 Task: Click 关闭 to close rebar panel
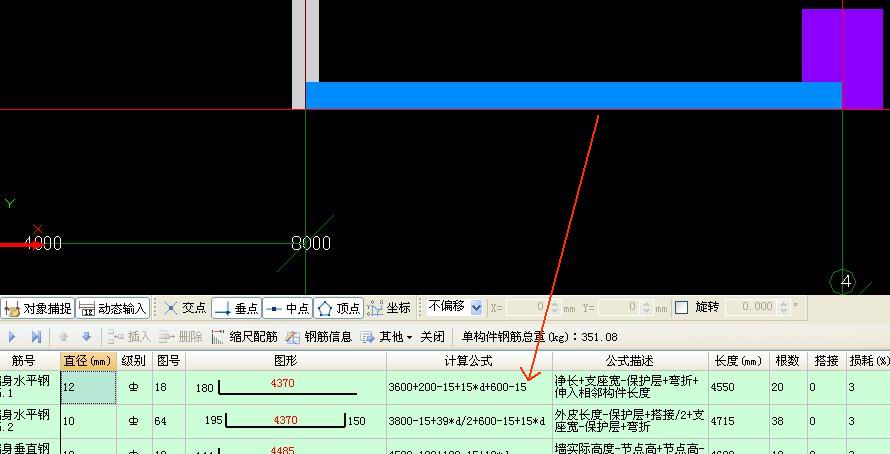pyautogui.click(x=433, y=337)
